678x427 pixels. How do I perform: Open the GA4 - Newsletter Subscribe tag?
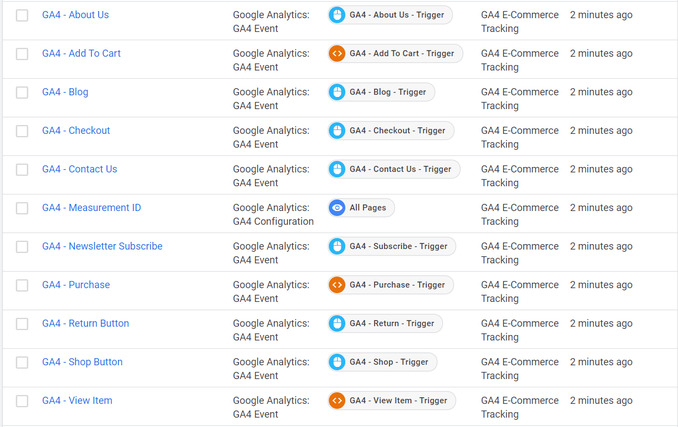[x=102, y=246]
